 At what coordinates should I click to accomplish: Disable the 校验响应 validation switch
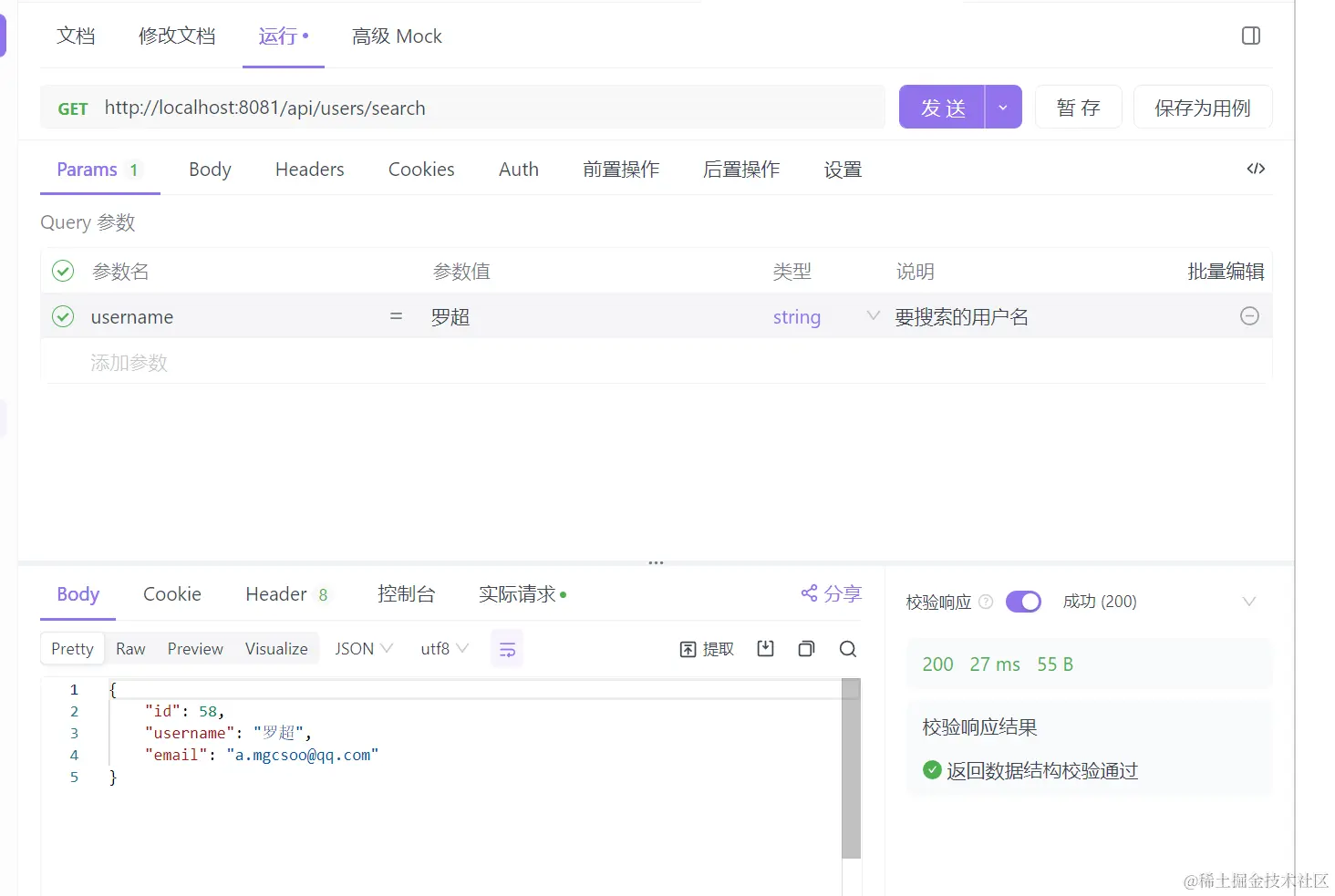point(1023,602)
